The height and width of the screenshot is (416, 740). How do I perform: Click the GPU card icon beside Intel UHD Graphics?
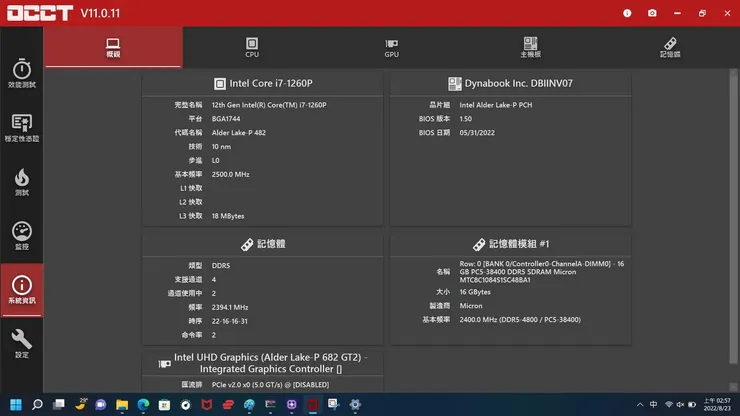tap(164, 364)
